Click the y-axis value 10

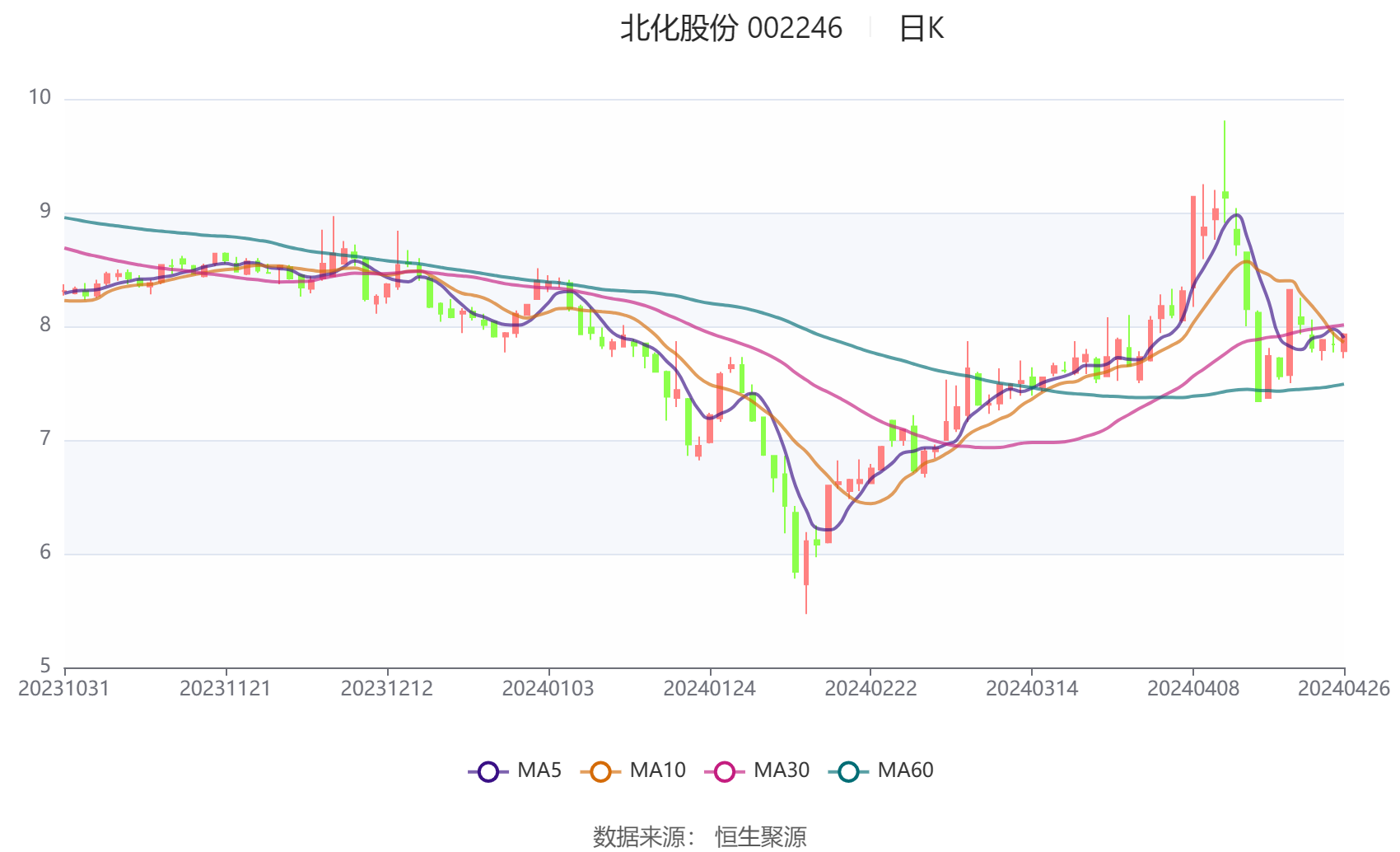40,97
